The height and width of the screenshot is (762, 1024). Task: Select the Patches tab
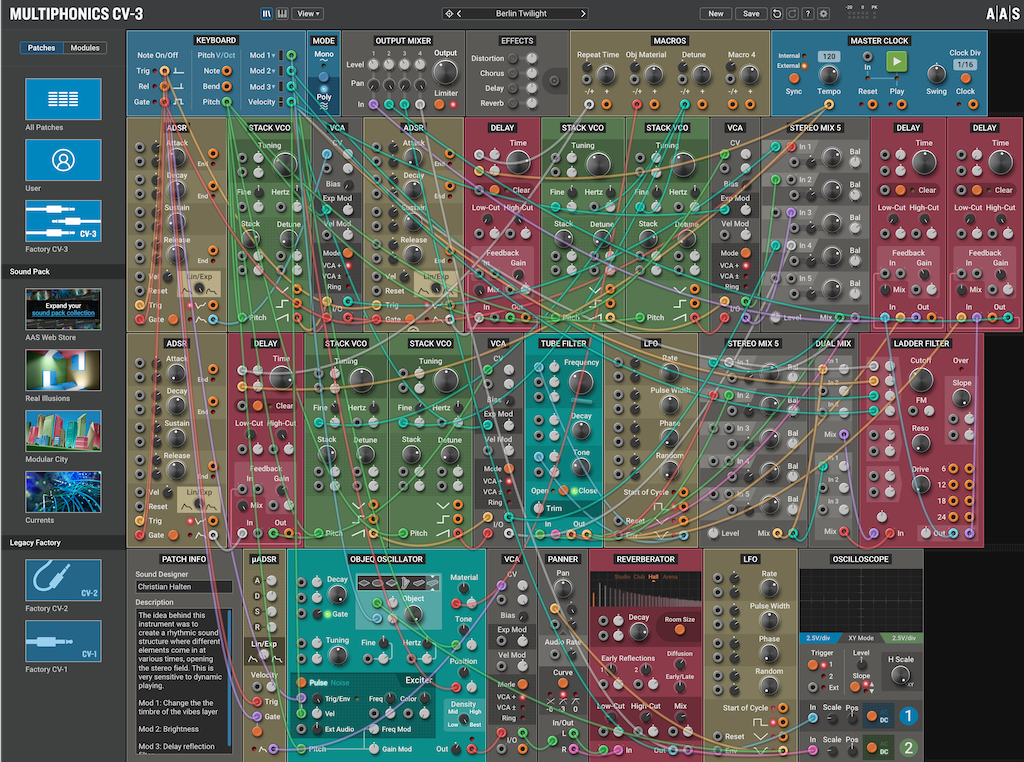pos(41,48)
